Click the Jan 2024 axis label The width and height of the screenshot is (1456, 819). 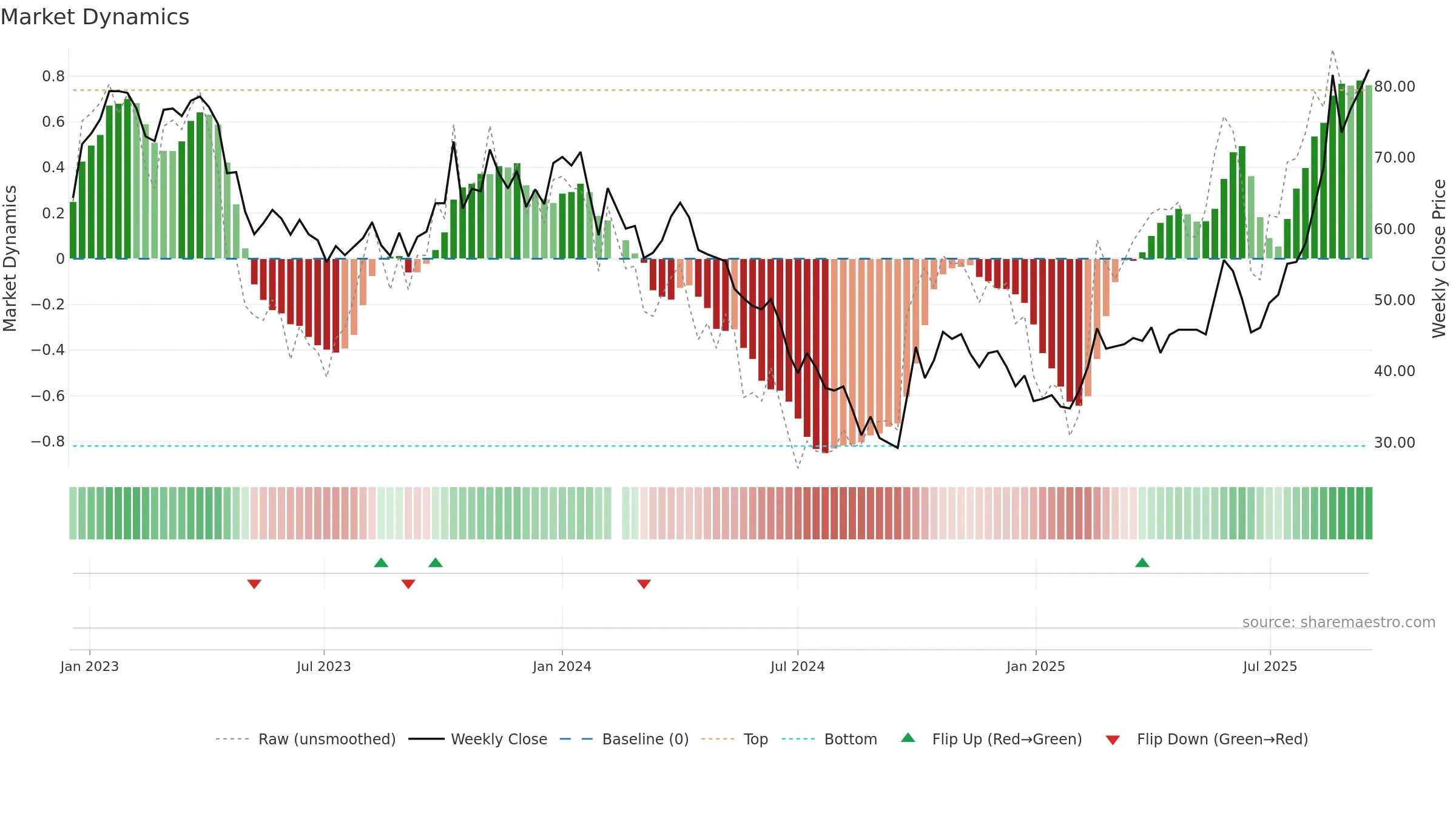[562, 666]
